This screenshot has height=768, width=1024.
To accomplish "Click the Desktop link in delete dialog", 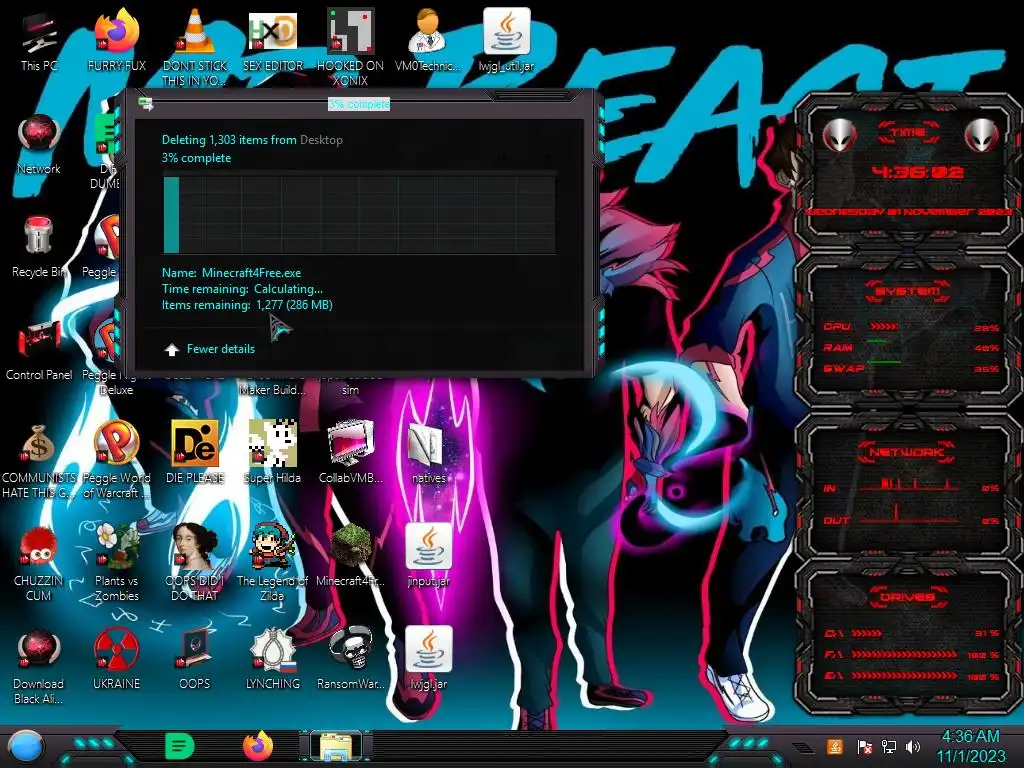I will (x=321, y=140).
